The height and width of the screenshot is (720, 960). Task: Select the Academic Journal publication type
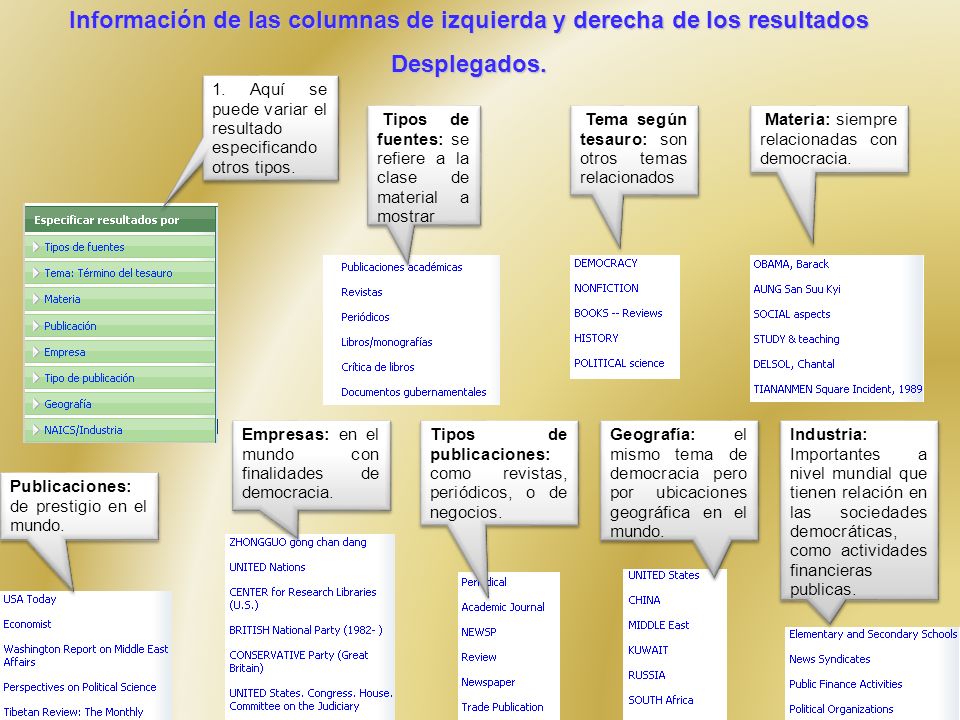tap(503, 607)
